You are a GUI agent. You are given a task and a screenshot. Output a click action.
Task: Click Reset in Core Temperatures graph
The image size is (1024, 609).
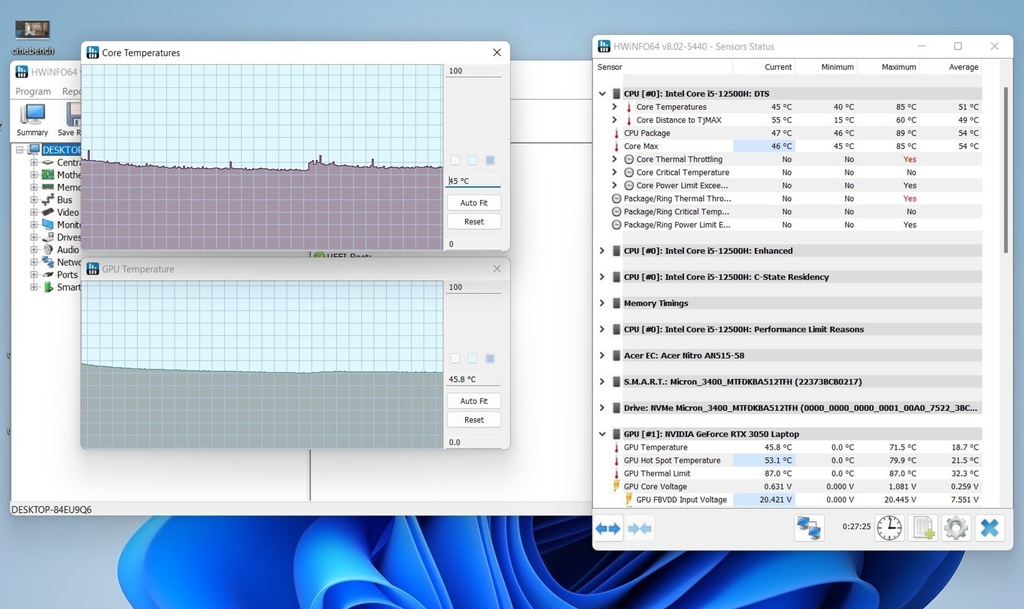pos(473,222)
